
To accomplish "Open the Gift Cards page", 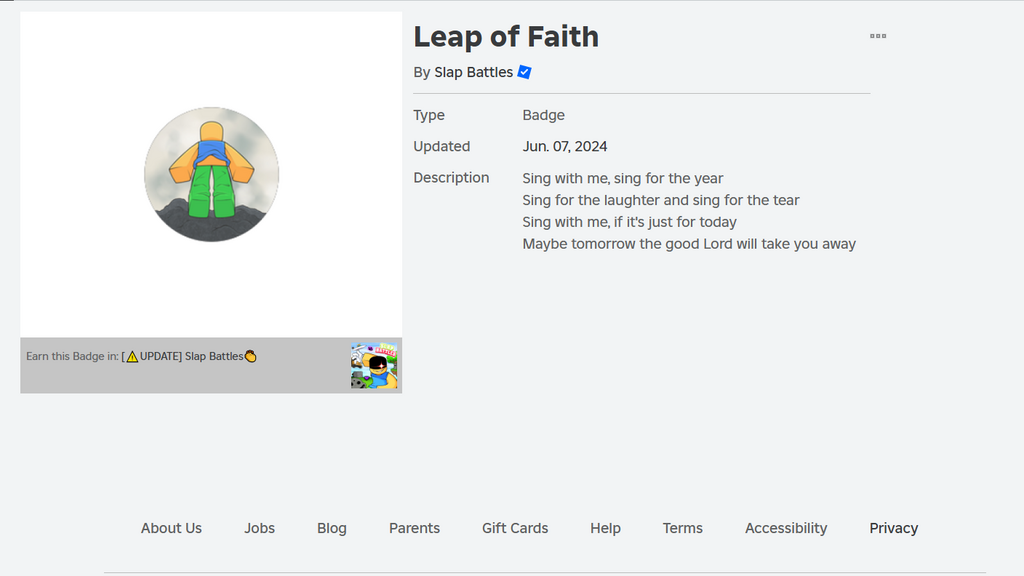I will [x=514, y=528].
